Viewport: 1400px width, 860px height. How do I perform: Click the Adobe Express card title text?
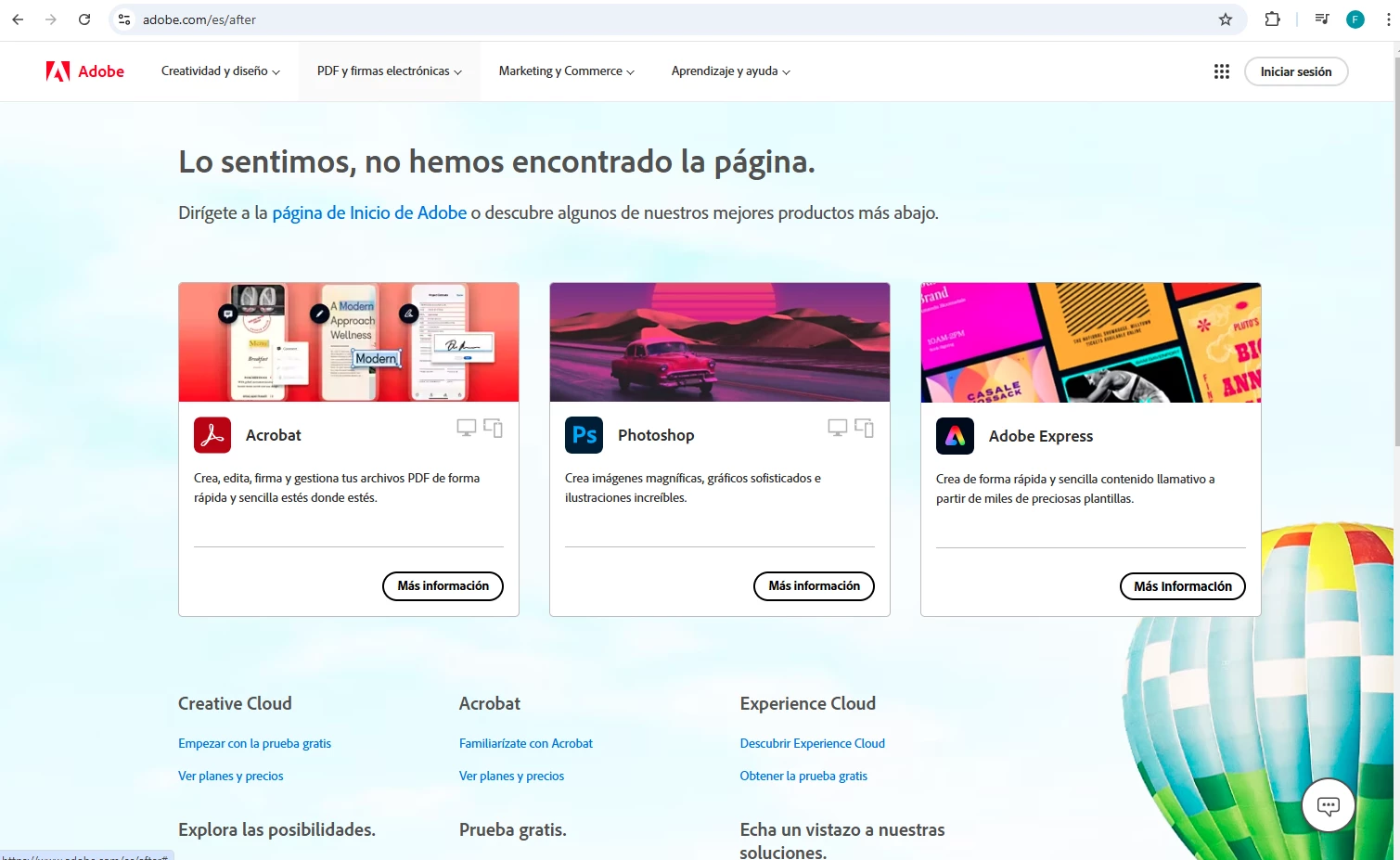pos(1041,436)
